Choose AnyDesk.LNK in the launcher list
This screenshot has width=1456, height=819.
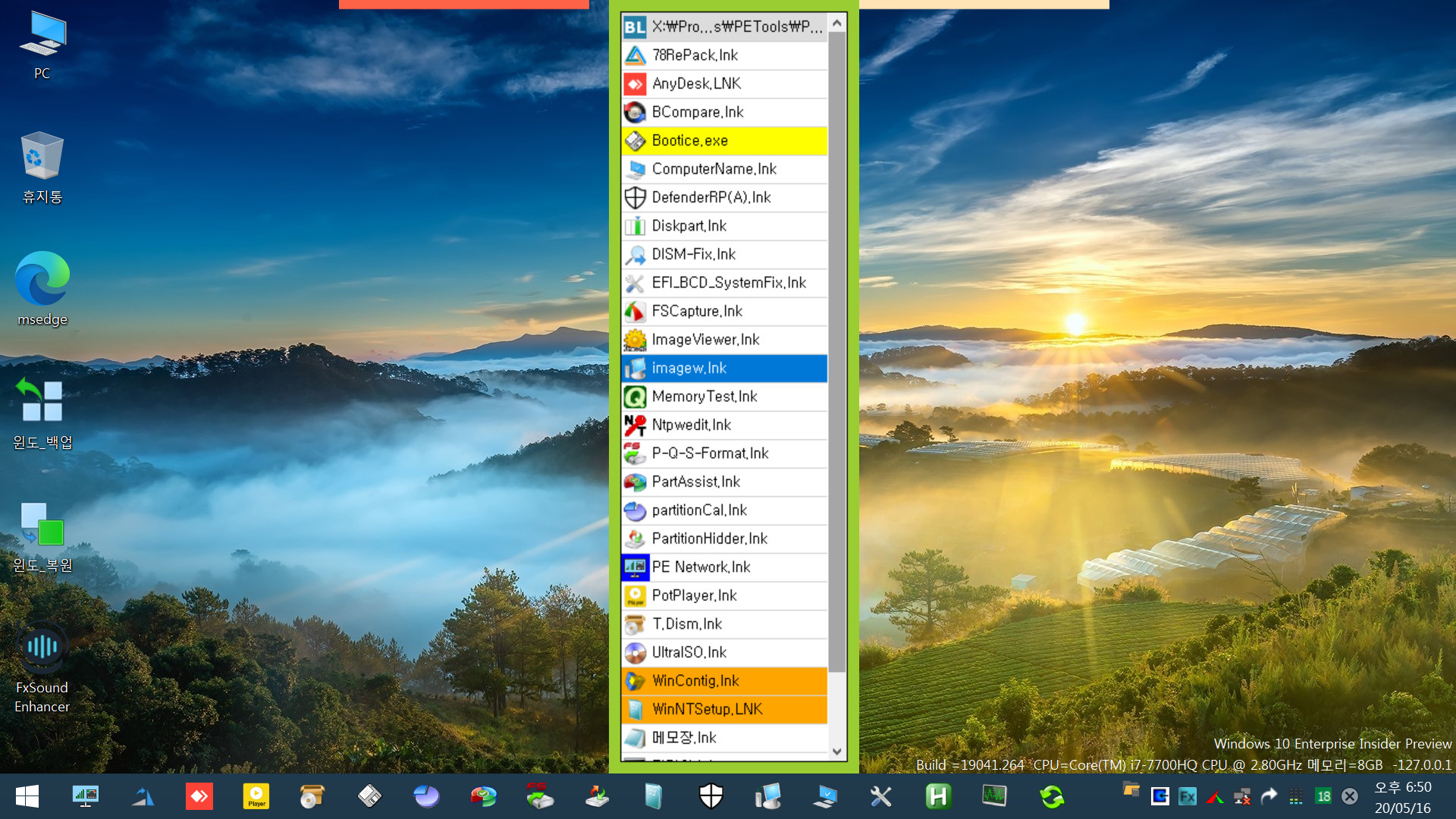pyautogui.click(x=724, y=83)
